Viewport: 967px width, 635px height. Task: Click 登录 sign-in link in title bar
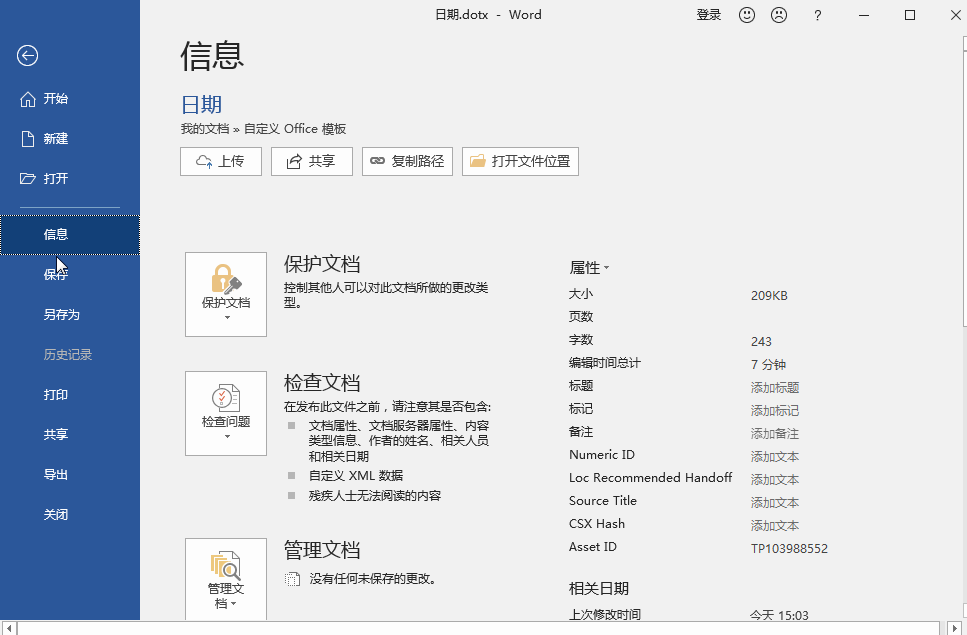click(709, 15)
